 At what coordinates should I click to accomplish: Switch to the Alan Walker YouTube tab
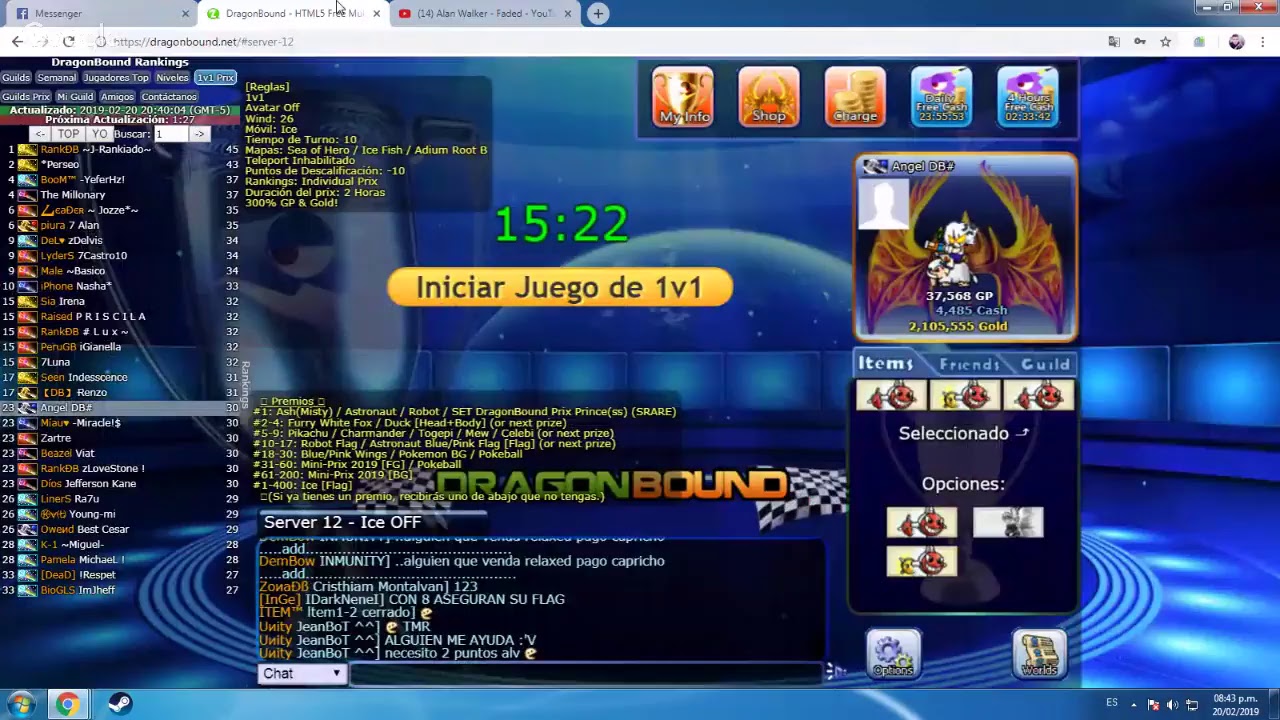(x=485, y=13)
